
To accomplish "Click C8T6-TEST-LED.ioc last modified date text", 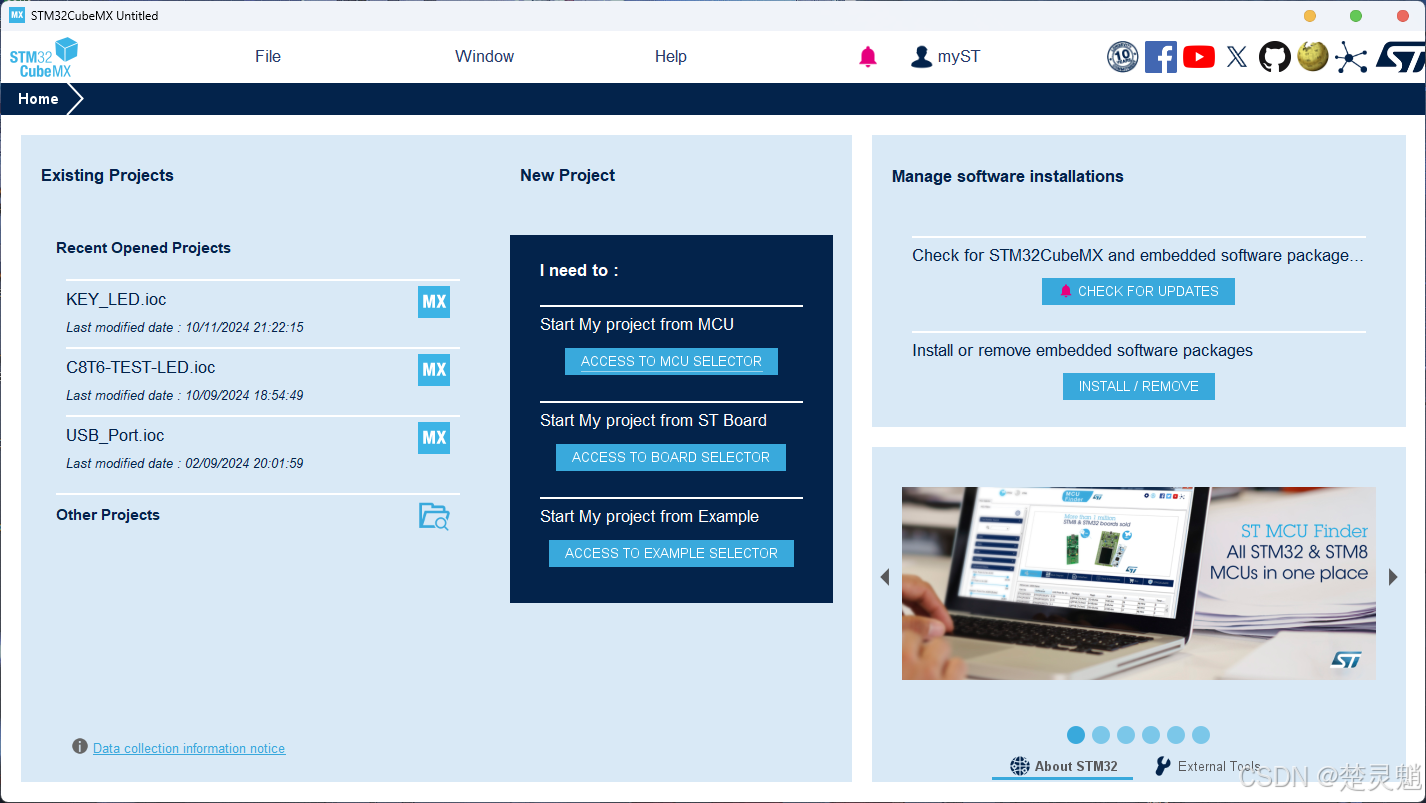I will (185, 395).
